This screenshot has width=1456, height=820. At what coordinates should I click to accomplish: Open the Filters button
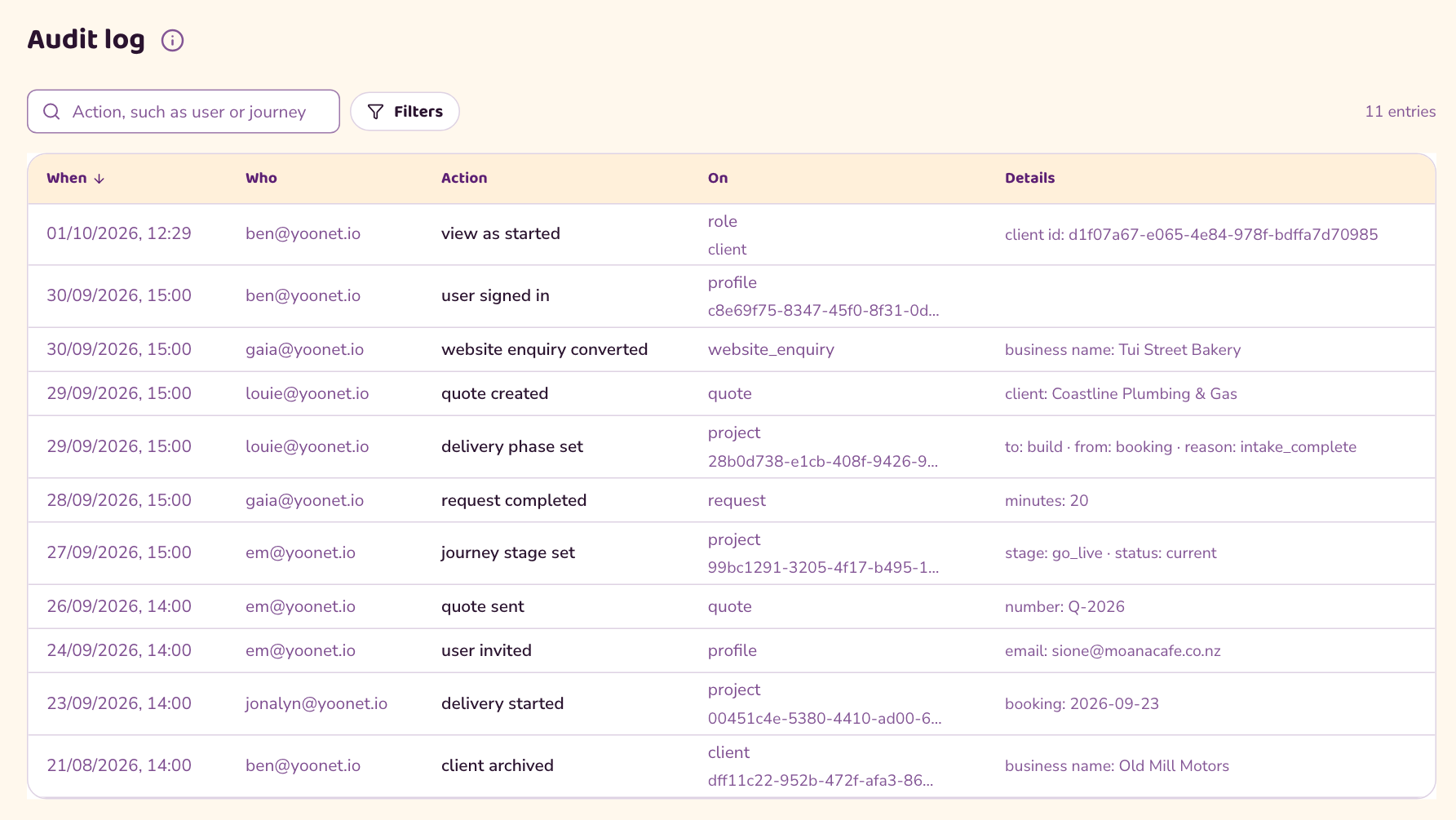[405, 112]
